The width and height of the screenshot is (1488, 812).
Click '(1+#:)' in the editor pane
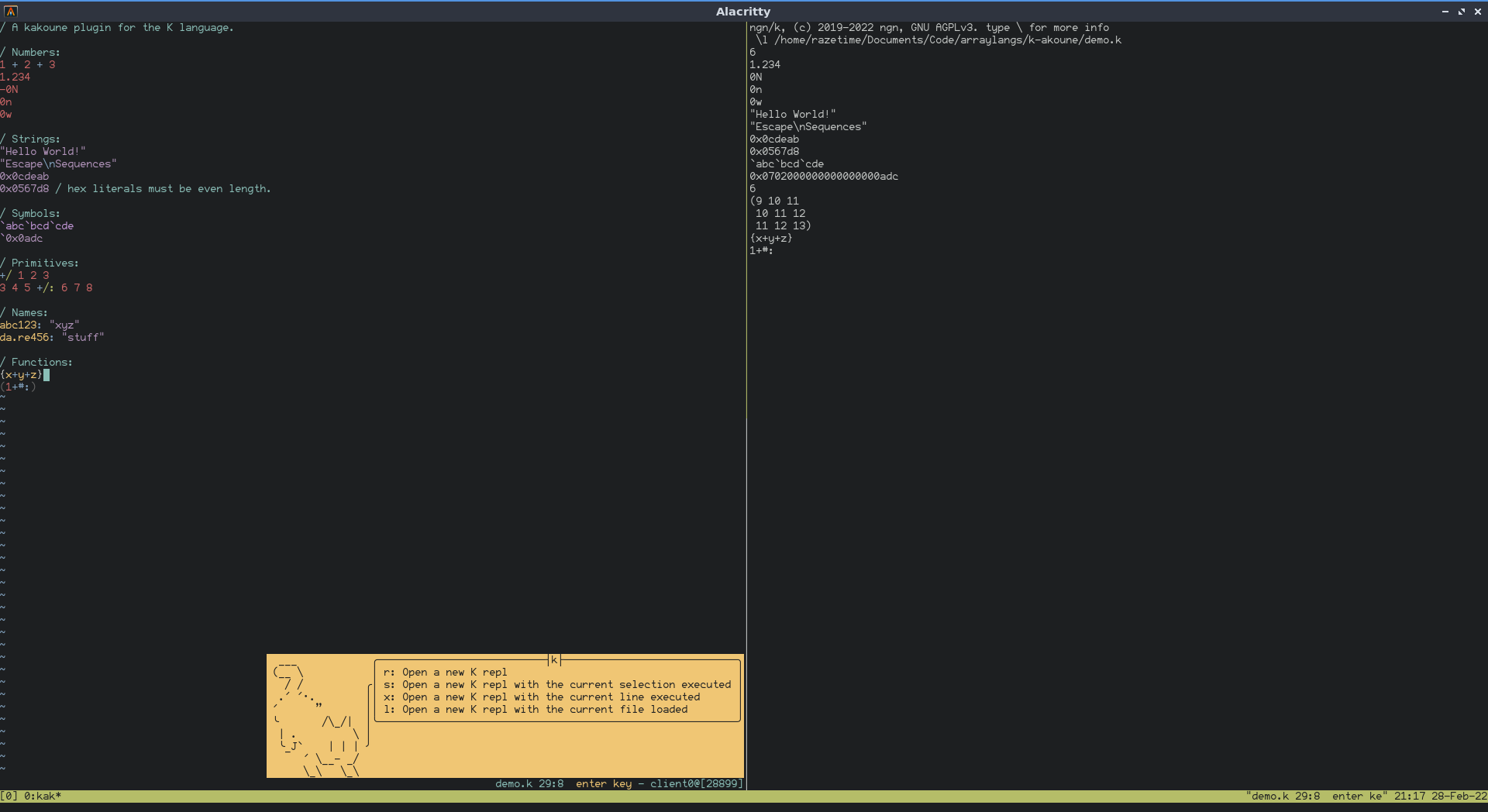19,387
